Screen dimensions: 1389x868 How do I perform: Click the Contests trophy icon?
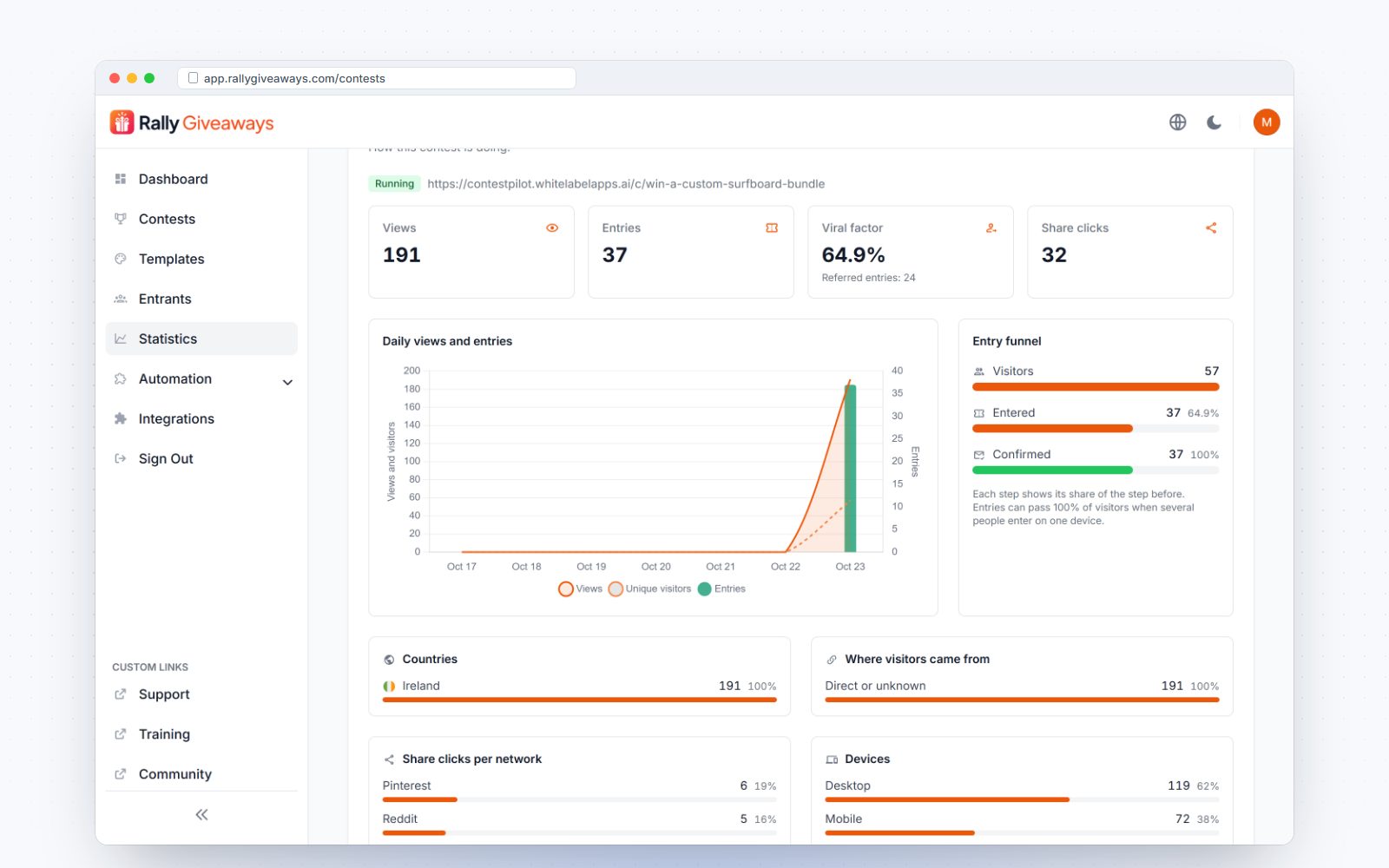tap(121, 219)
